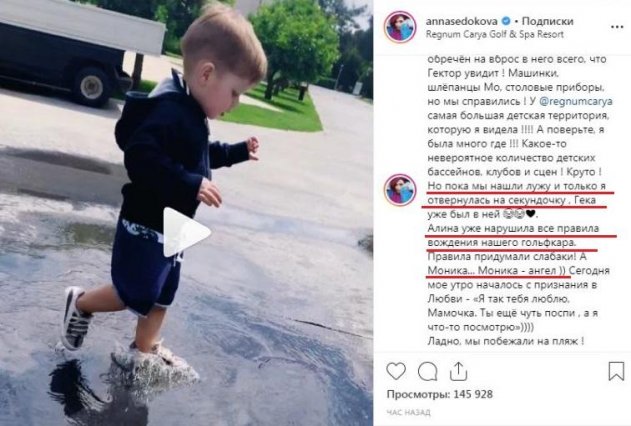Save post using bookmark icon
The height and width of the screenshot is (426, 631).
tap(616, 371)
